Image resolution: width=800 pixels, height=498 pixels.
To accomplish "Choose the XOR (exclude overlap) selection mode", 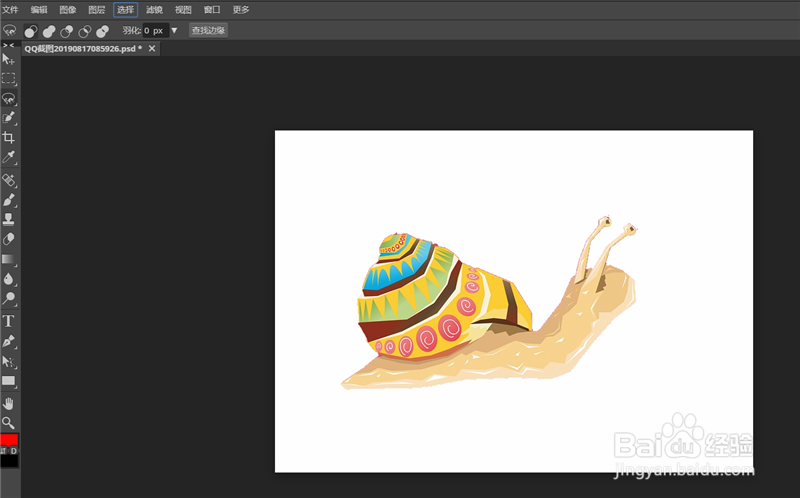I will pyautogui.click(x=103, y=31).
